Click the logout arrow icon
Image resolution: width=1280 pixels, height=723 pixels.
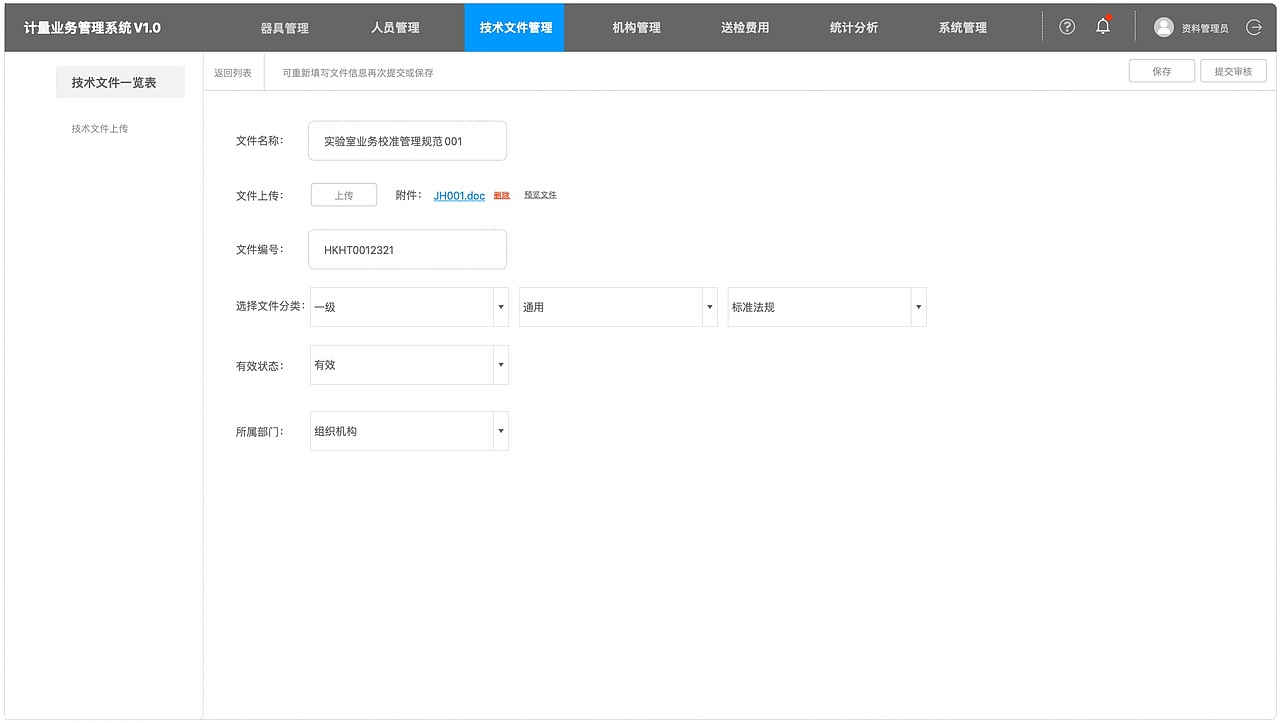coord(1254,27)
